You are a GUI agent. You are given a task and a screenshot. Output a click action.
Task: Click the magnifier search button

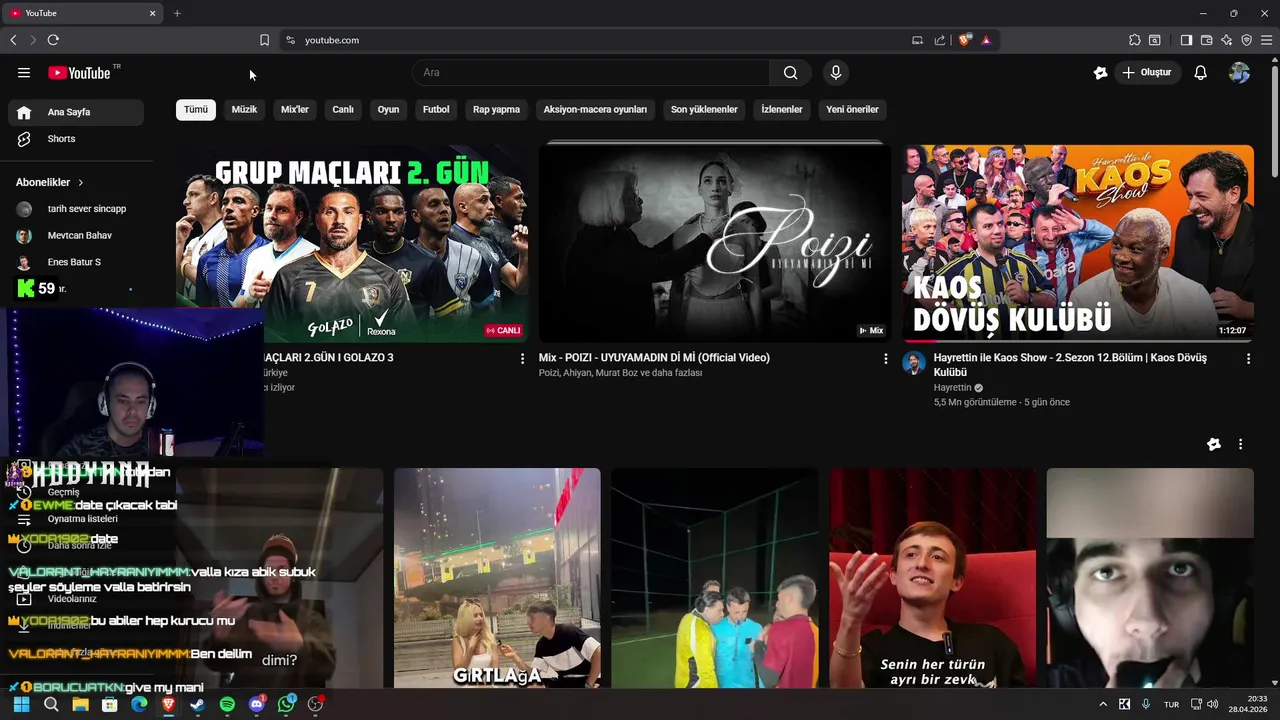(790, 72)
